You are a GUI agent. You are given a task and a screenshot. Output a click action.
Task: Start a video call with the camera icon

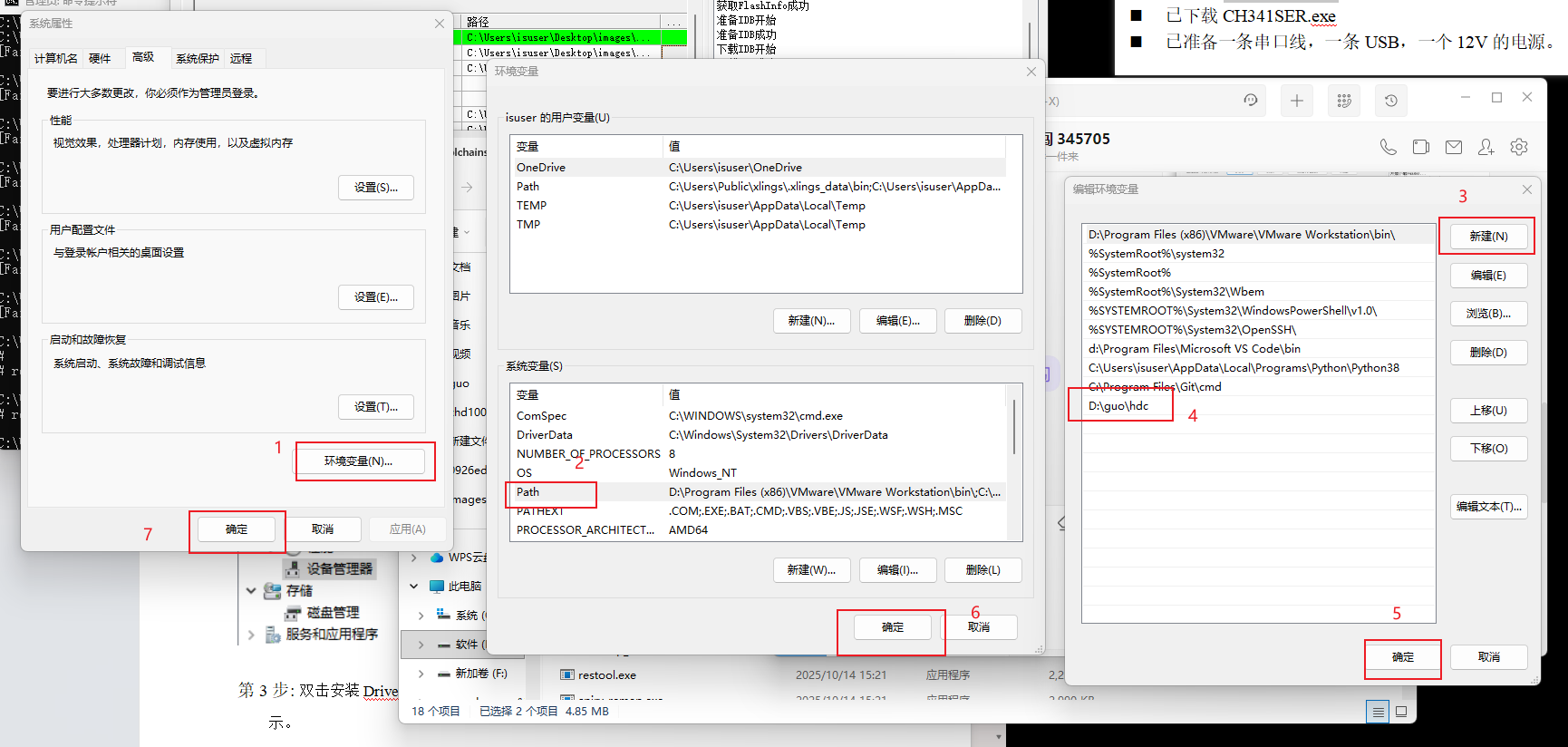[x=1421, y=147]
